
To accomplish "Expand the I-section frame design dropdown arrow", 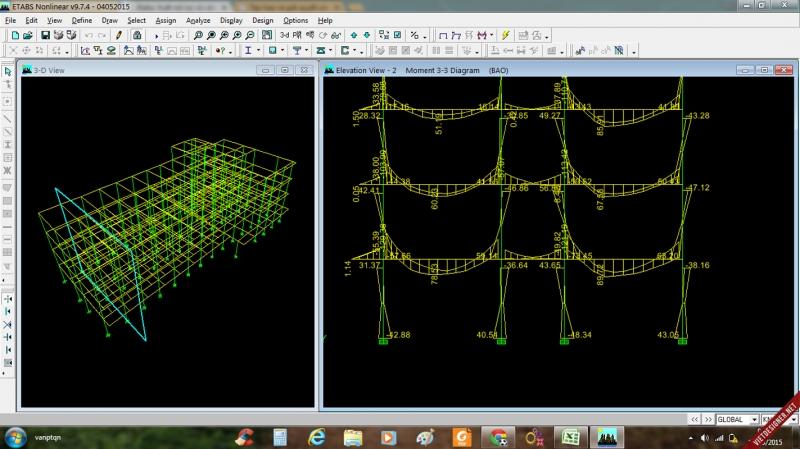I will (x=258, y=50).
